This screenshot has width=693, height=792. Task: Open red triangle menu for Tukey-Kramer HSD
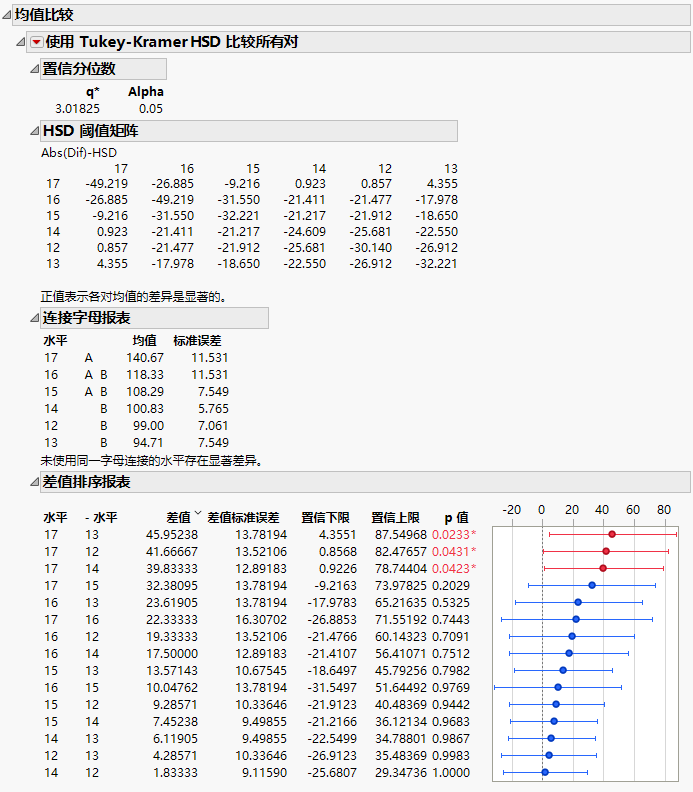tap(37, 42)
